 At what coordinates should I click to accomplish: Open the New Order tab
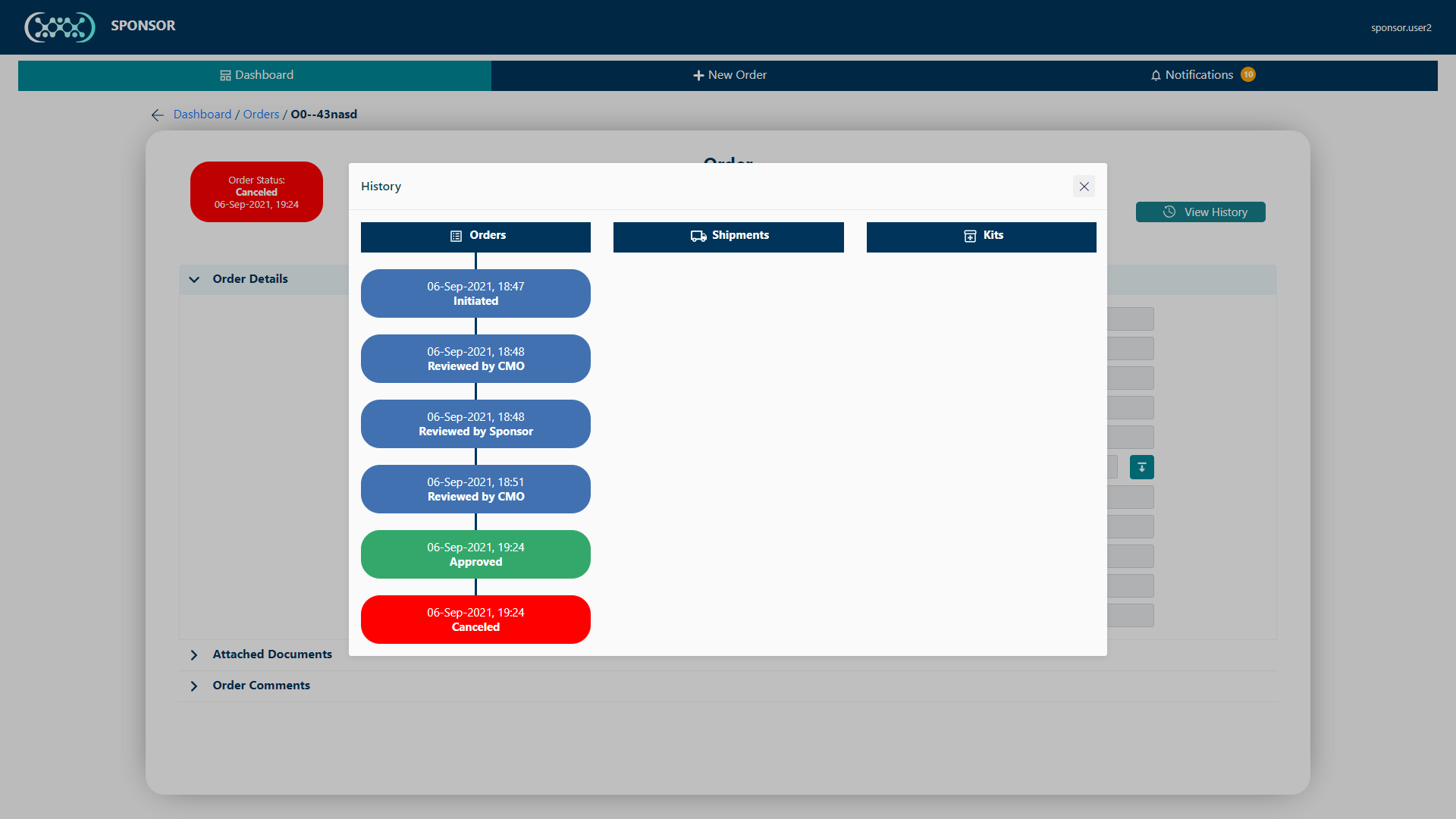tap(730, 75)
